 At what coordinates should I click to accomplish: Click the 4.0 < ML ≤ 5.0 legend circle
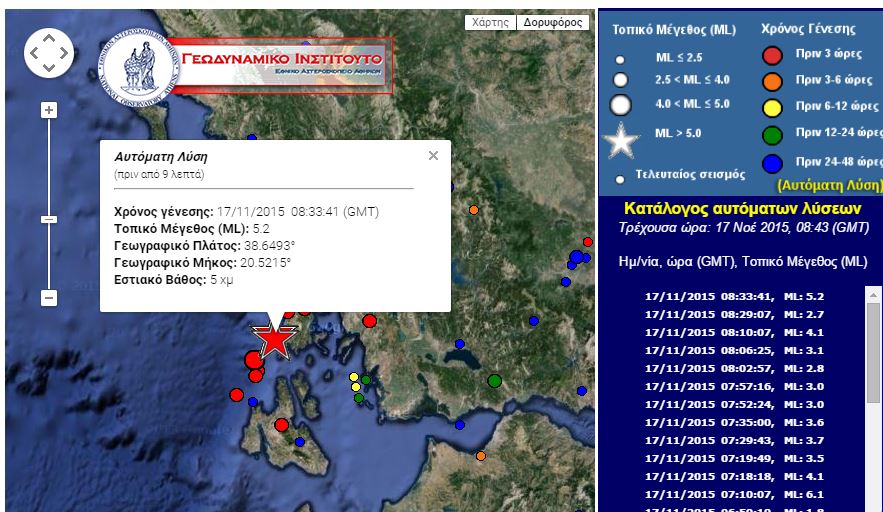click(621, 105)
